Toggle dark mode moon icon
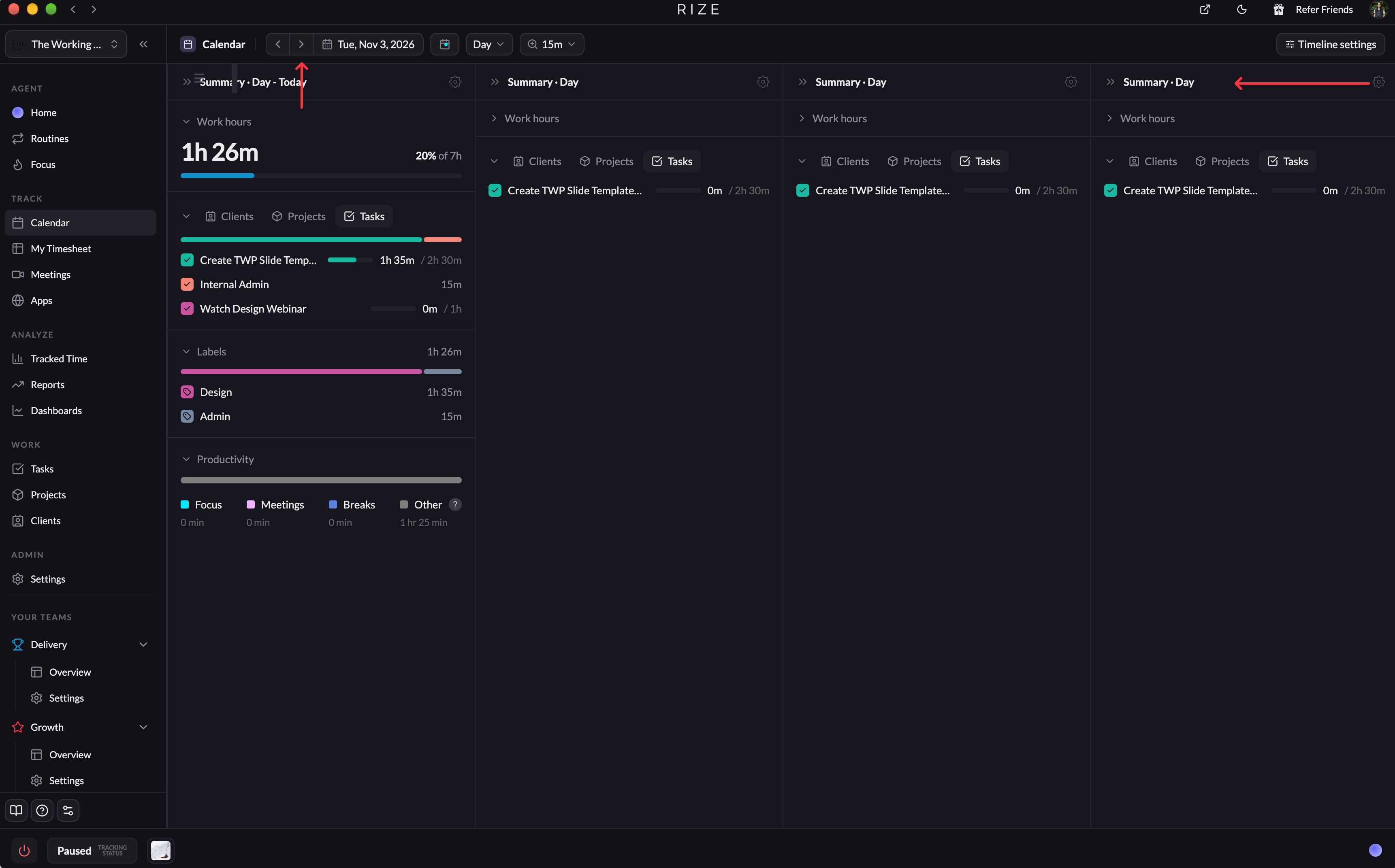The width and height of the screenshot is (1395, 868). coord(1241,9)
